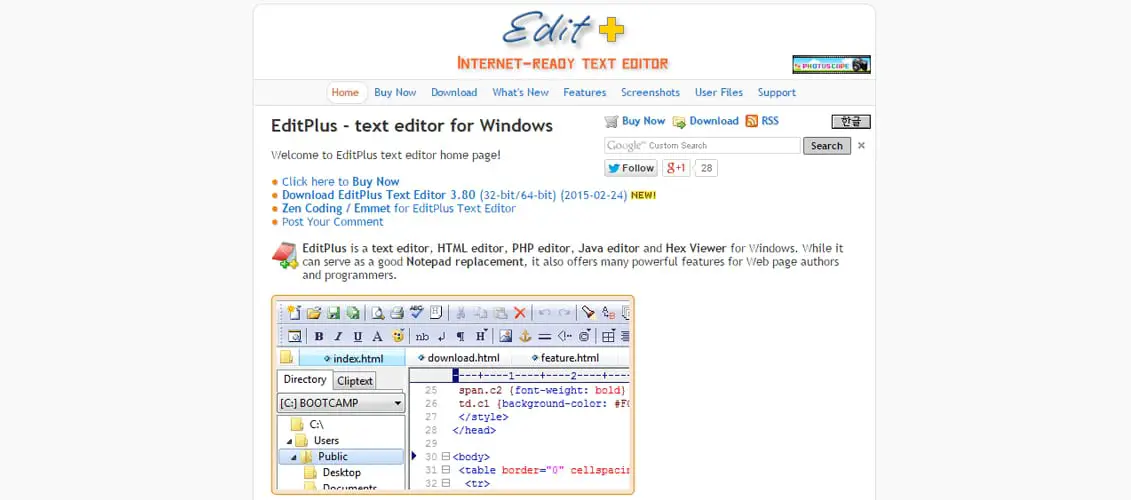Open Support in navigation bar
This screenshot has width=1131, height=500.
pos(777,92)
